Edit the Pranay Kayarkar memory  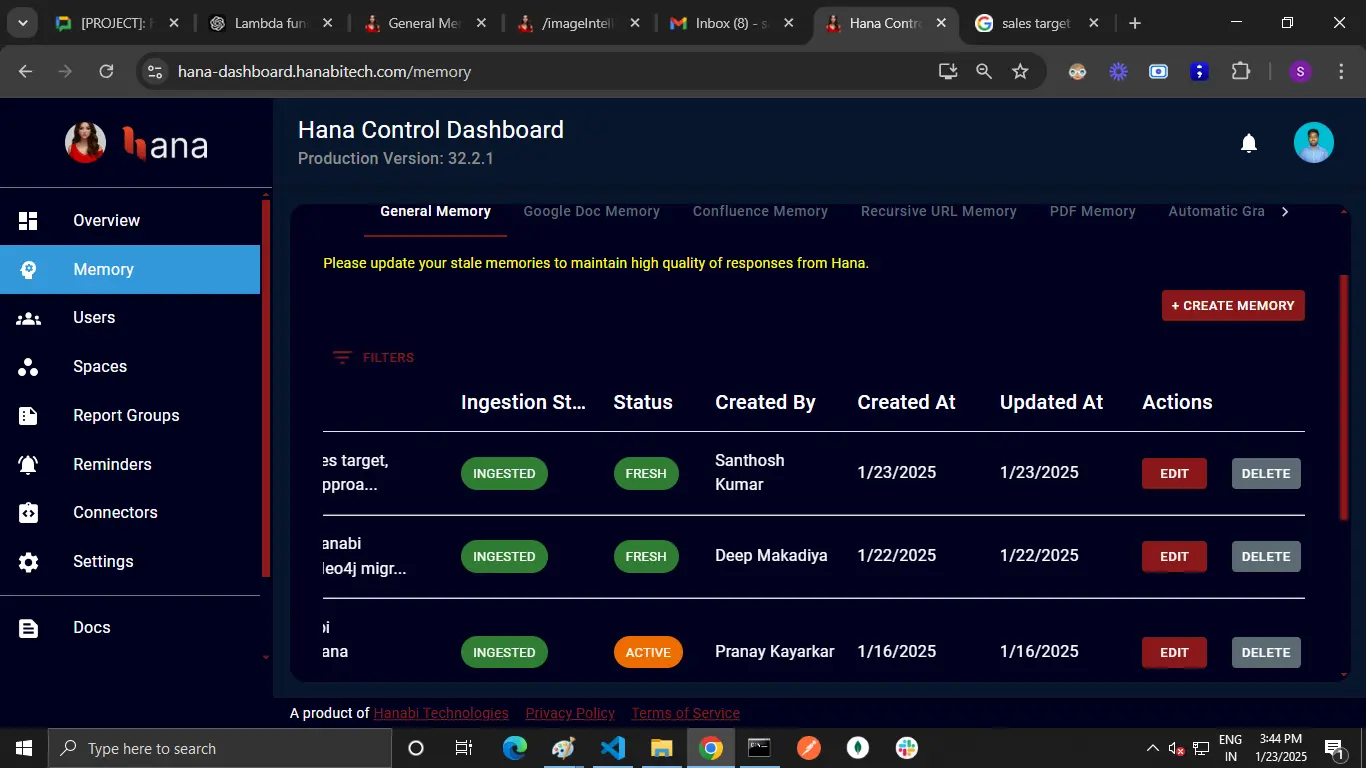click(1174, 653)
